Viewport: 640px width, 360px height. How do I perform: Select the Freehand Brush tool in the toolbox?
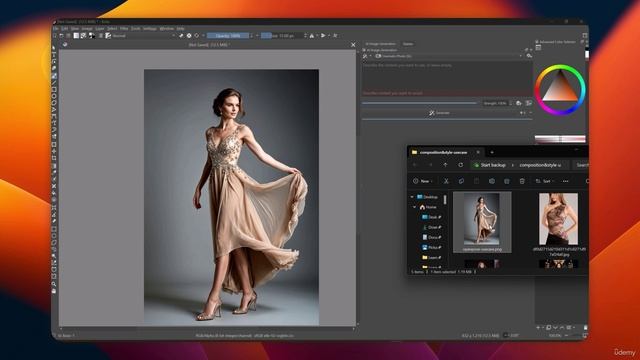coord(54,76)
